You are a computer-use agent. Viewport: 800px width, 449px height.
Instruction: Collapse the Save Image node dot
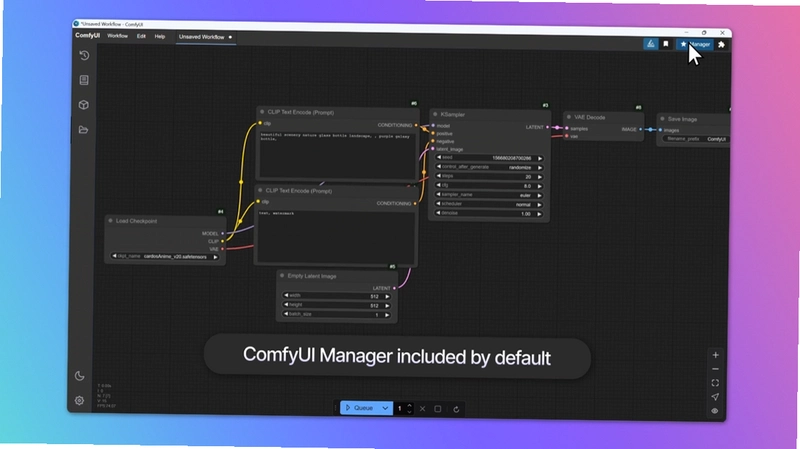662,119
